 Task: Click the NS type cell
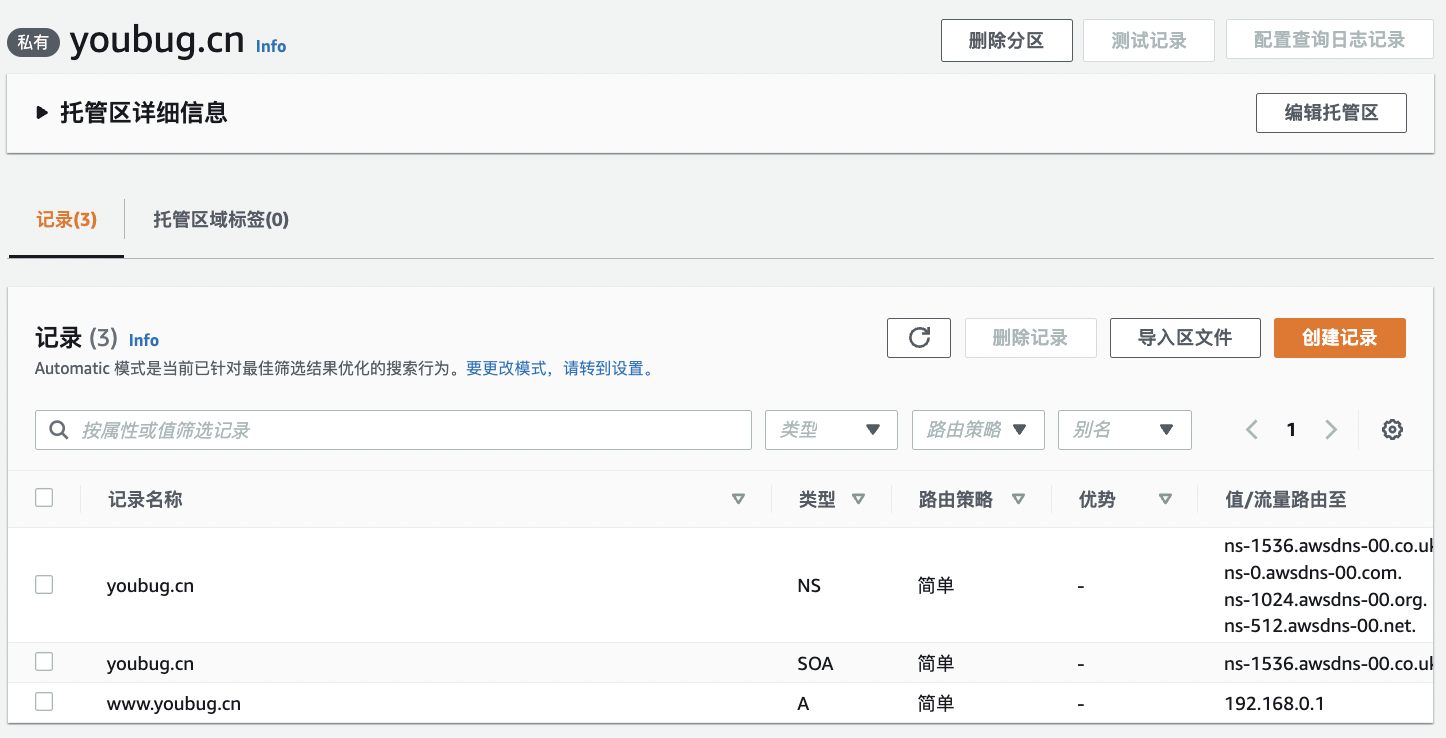809,586
